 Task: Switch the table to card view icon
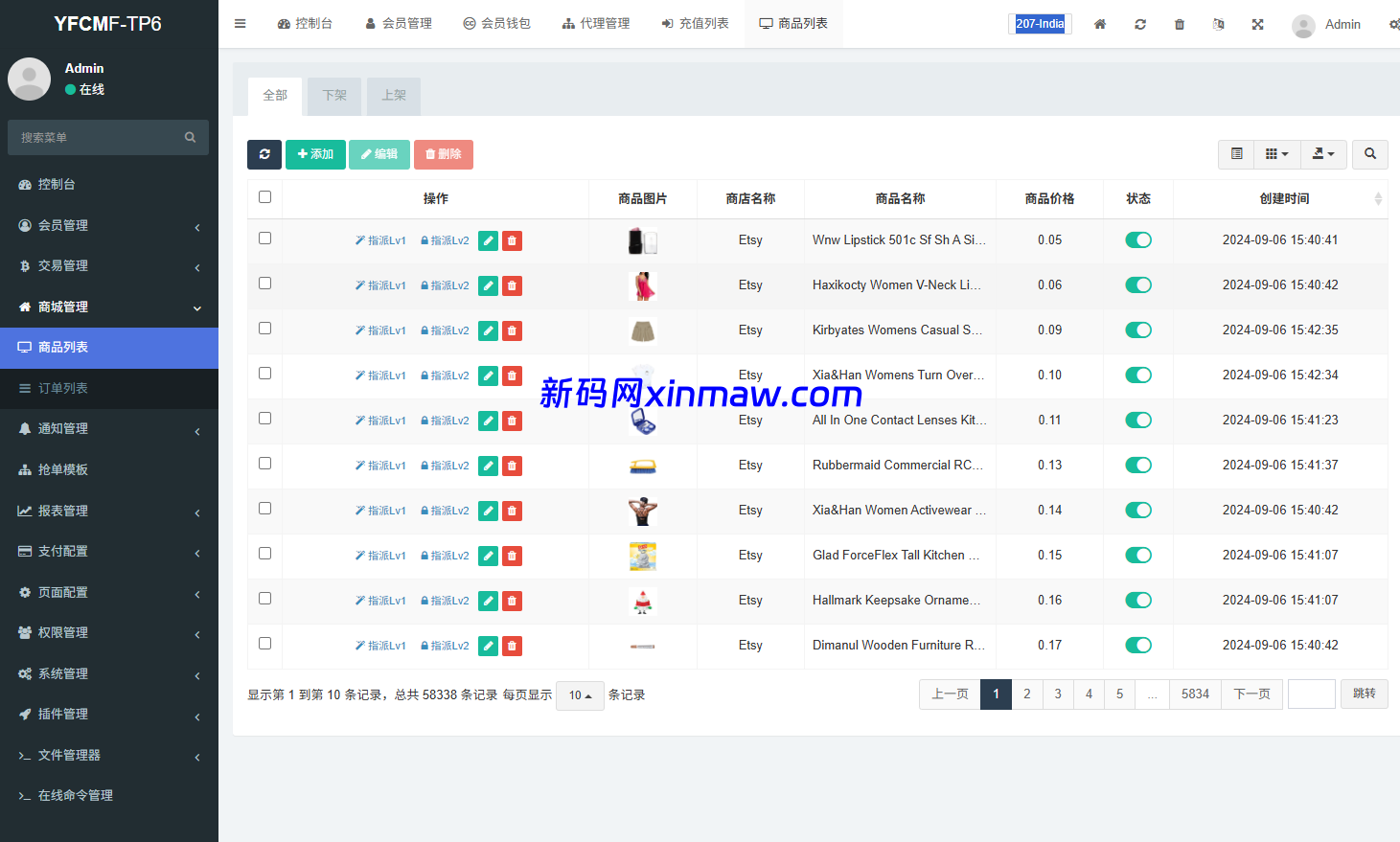(1236, 154)
